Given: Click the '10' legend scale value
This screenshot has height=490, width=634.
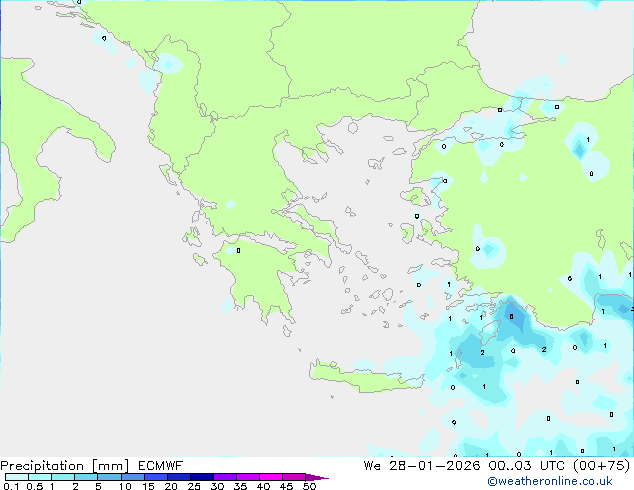Looking at the screenshot, I should [125, 486].
